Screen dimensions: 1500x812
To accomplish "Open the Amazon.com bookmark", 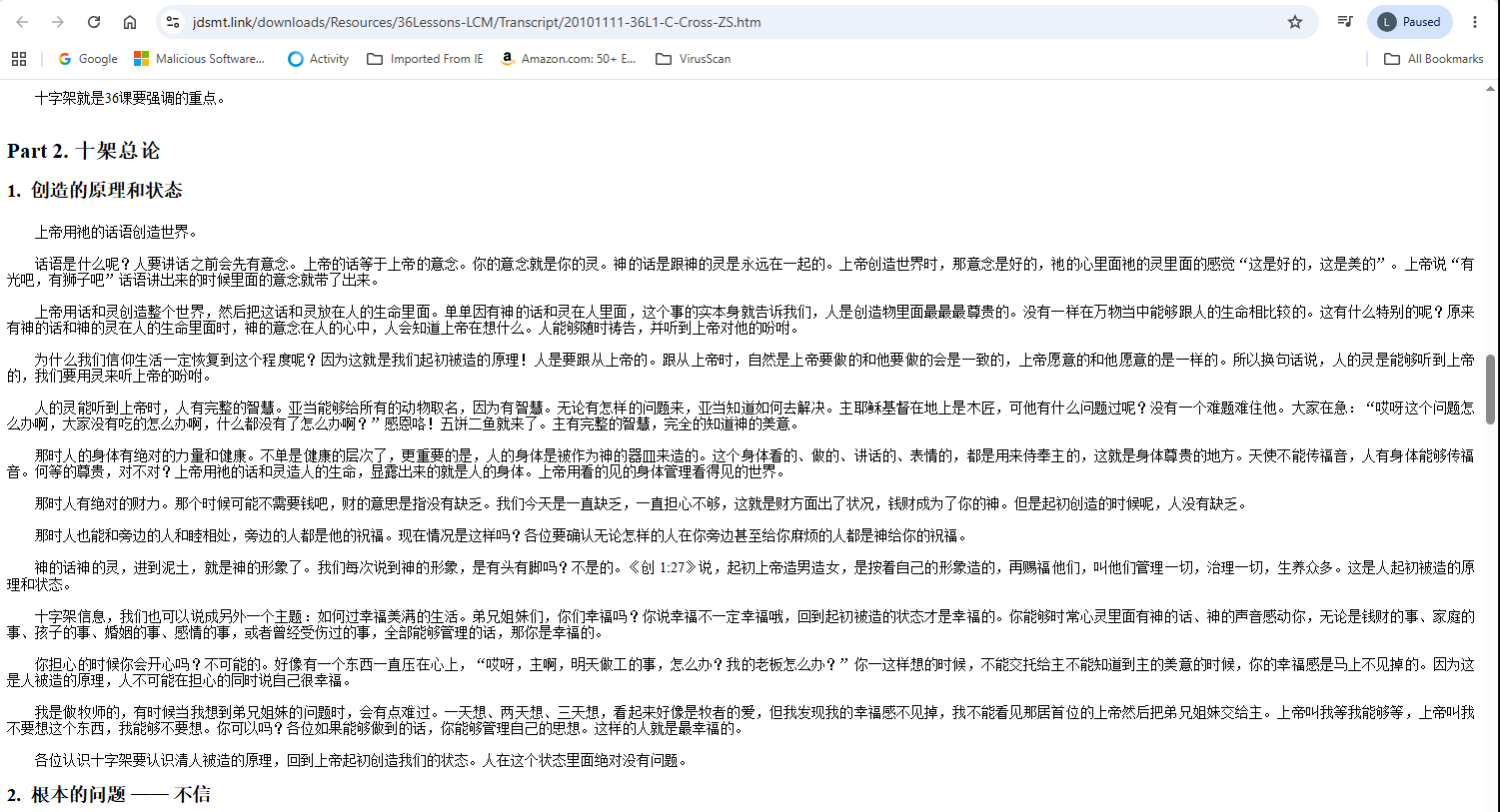I will tap(568, 59).
